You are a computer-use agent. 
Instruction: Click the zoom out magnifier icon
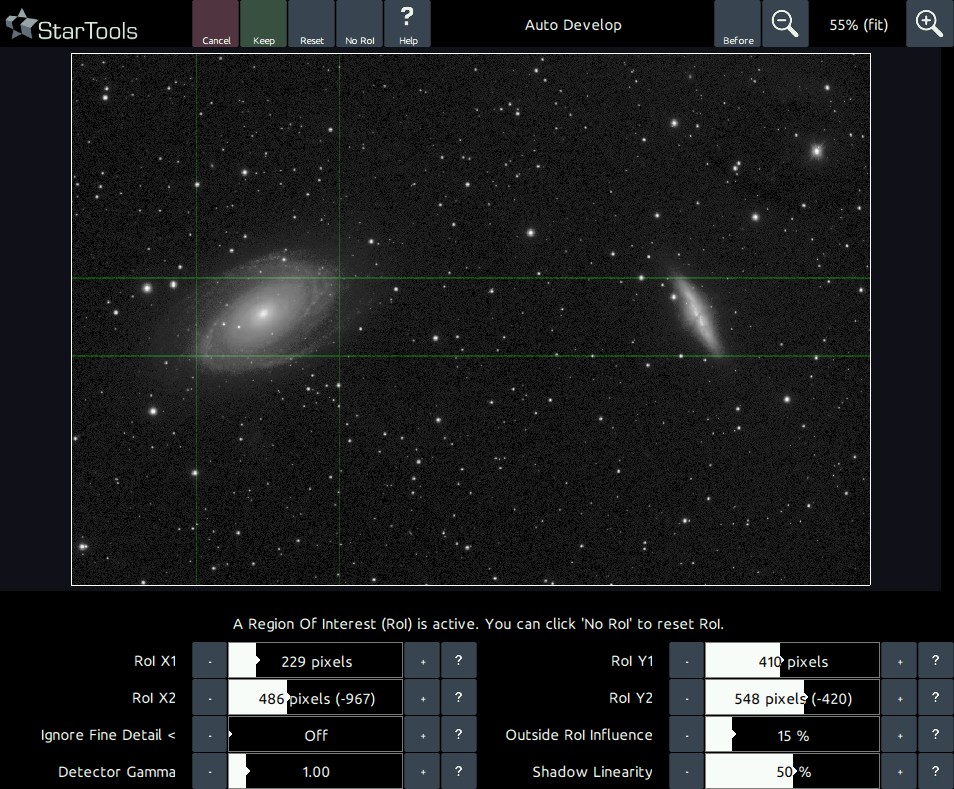point(785,24)
